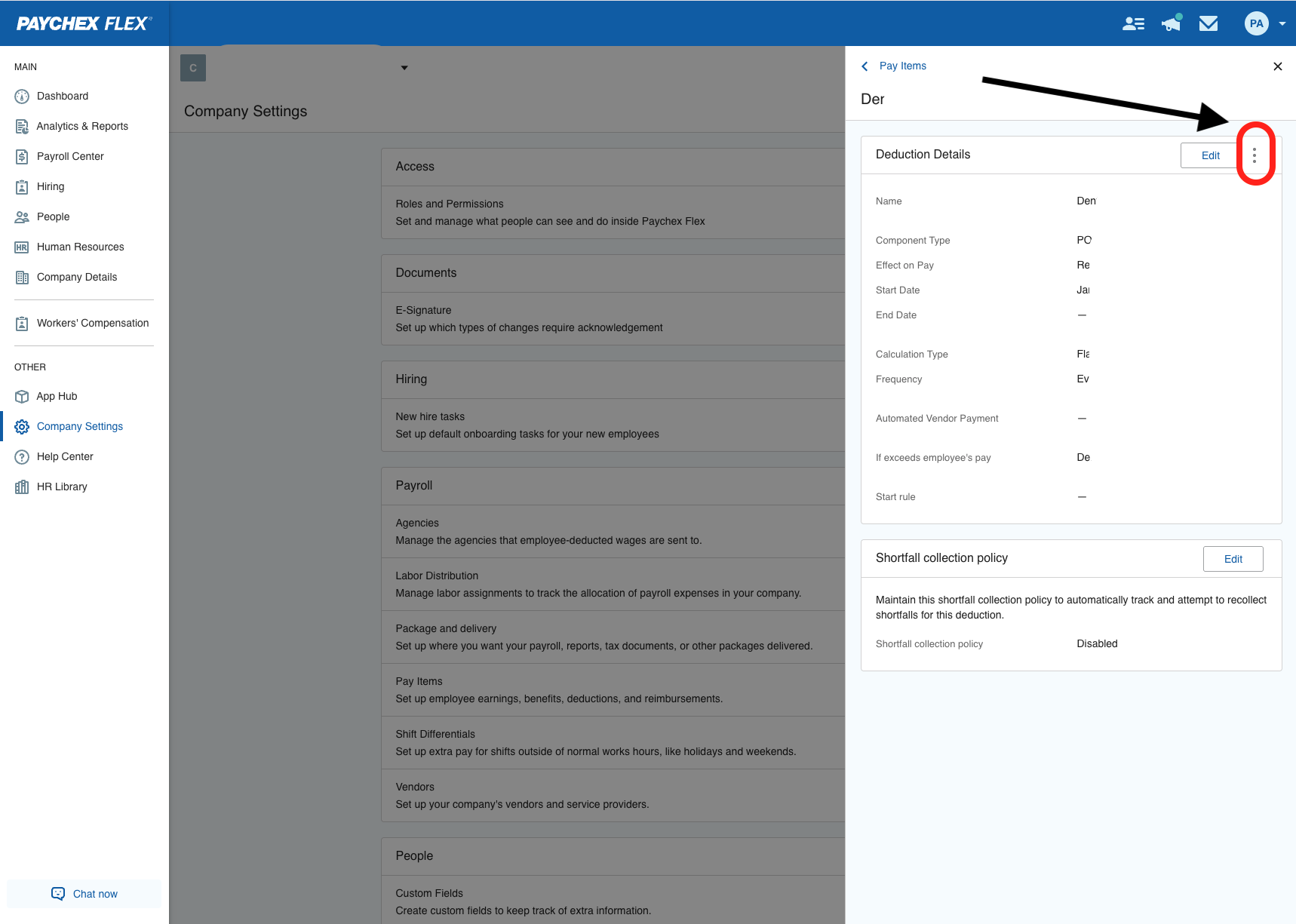Expand the user account dropdown arrow
The height and width of the screenshot is (924, 1296).
[1282, 23]
